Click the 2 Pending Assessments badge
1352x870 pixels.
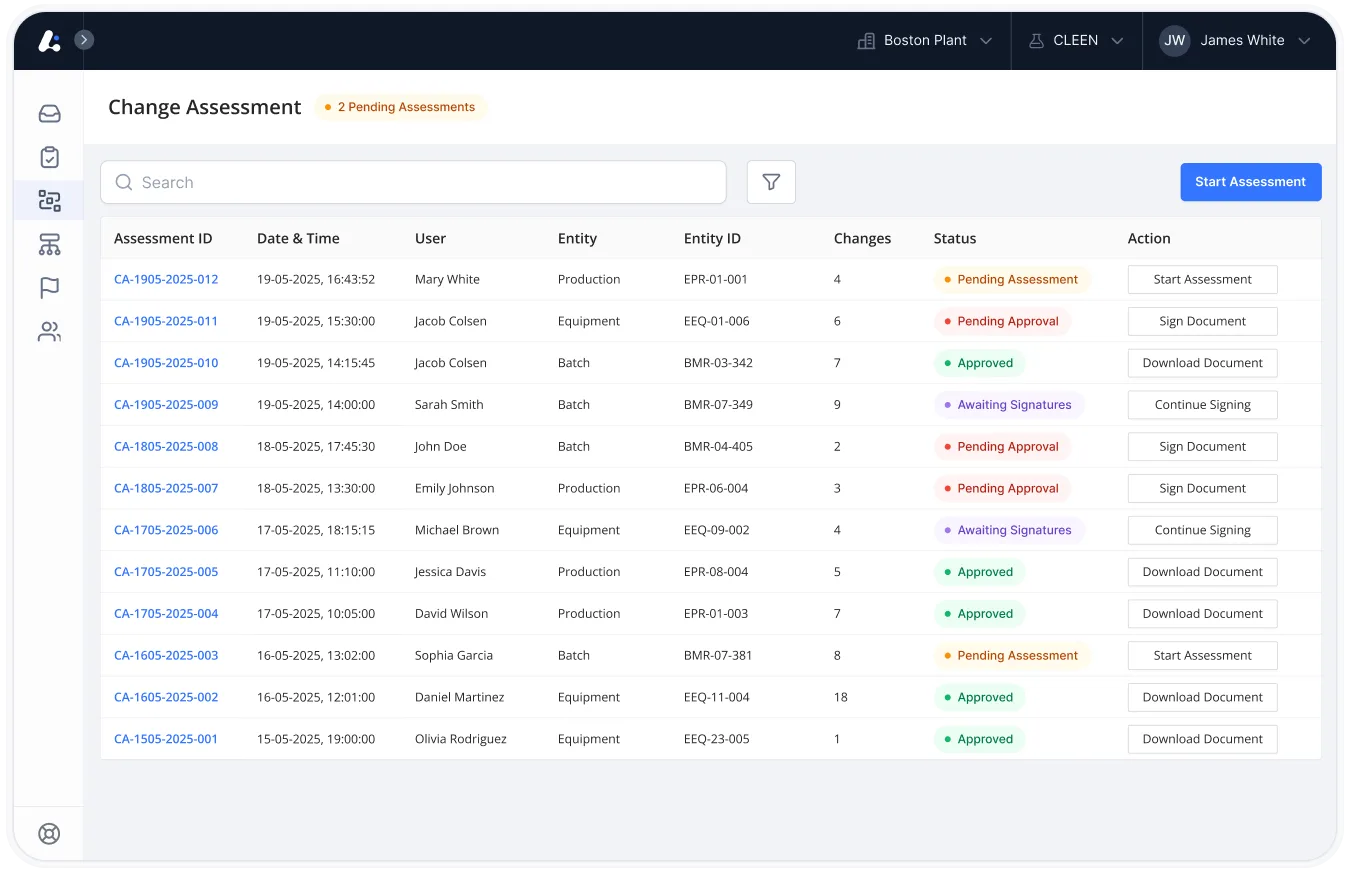[400, 107]
